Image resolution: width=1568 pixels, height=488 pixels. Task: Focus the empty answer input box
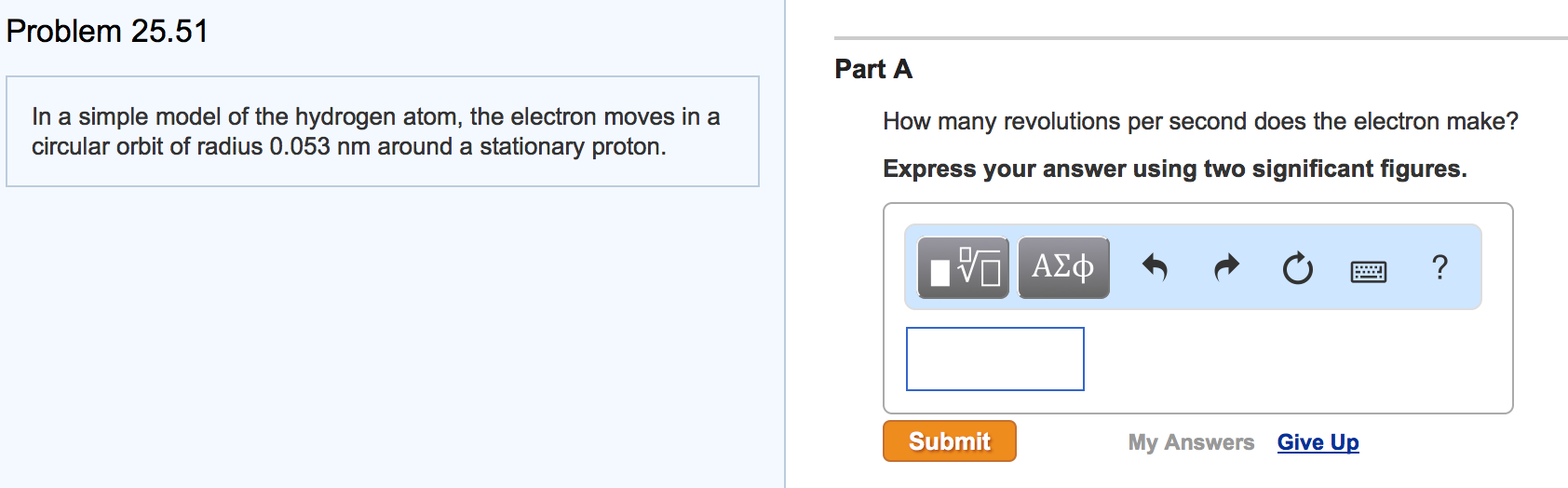[x=994, y=359]
